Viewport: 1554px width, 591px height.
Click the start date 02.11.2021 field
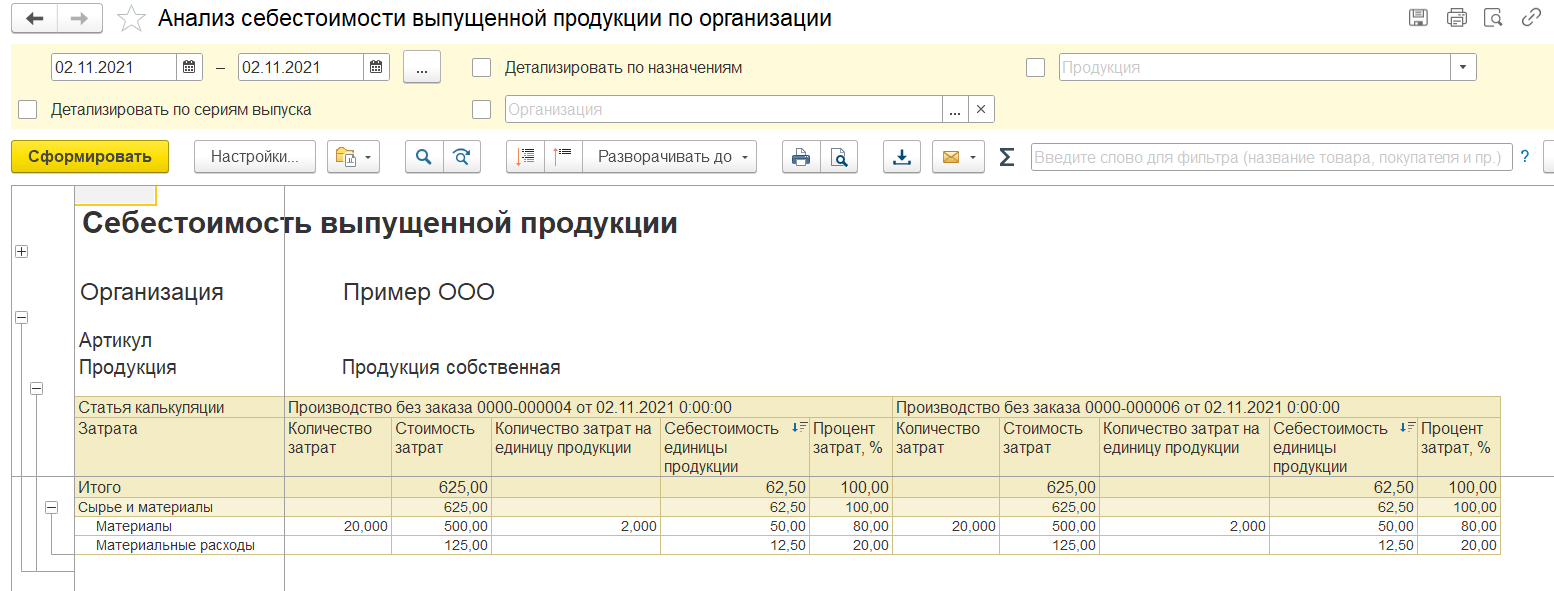coord(115,68)
